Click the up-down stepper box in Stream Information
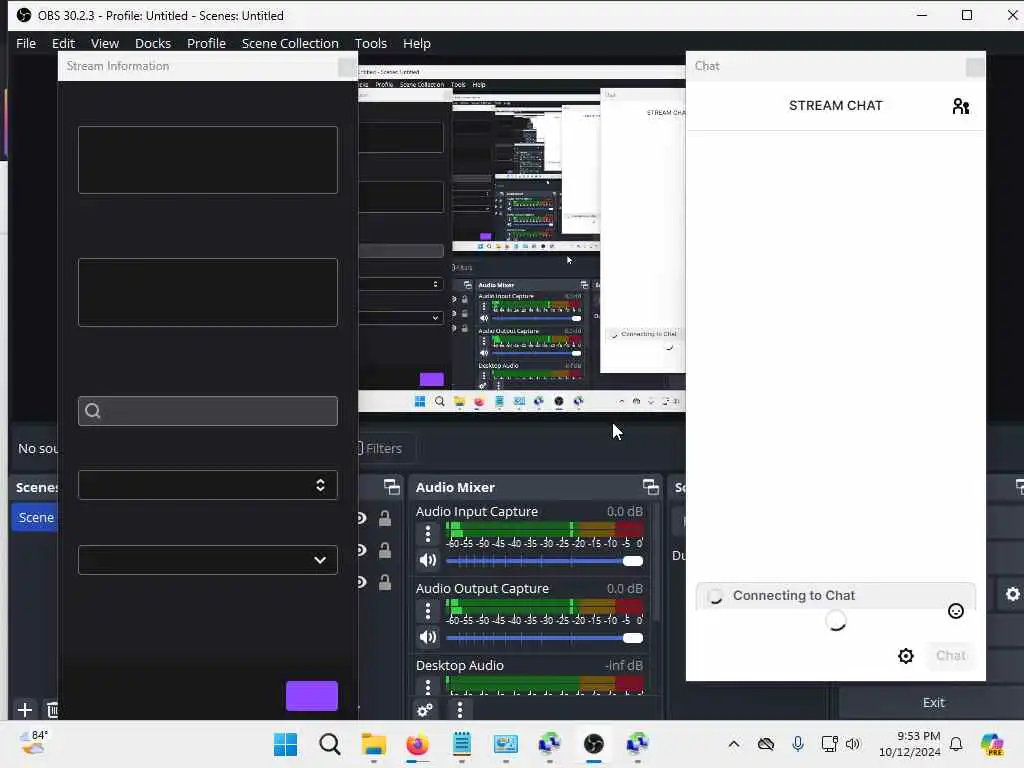This screenshot has width=1024, height=768. coord(208,485)
